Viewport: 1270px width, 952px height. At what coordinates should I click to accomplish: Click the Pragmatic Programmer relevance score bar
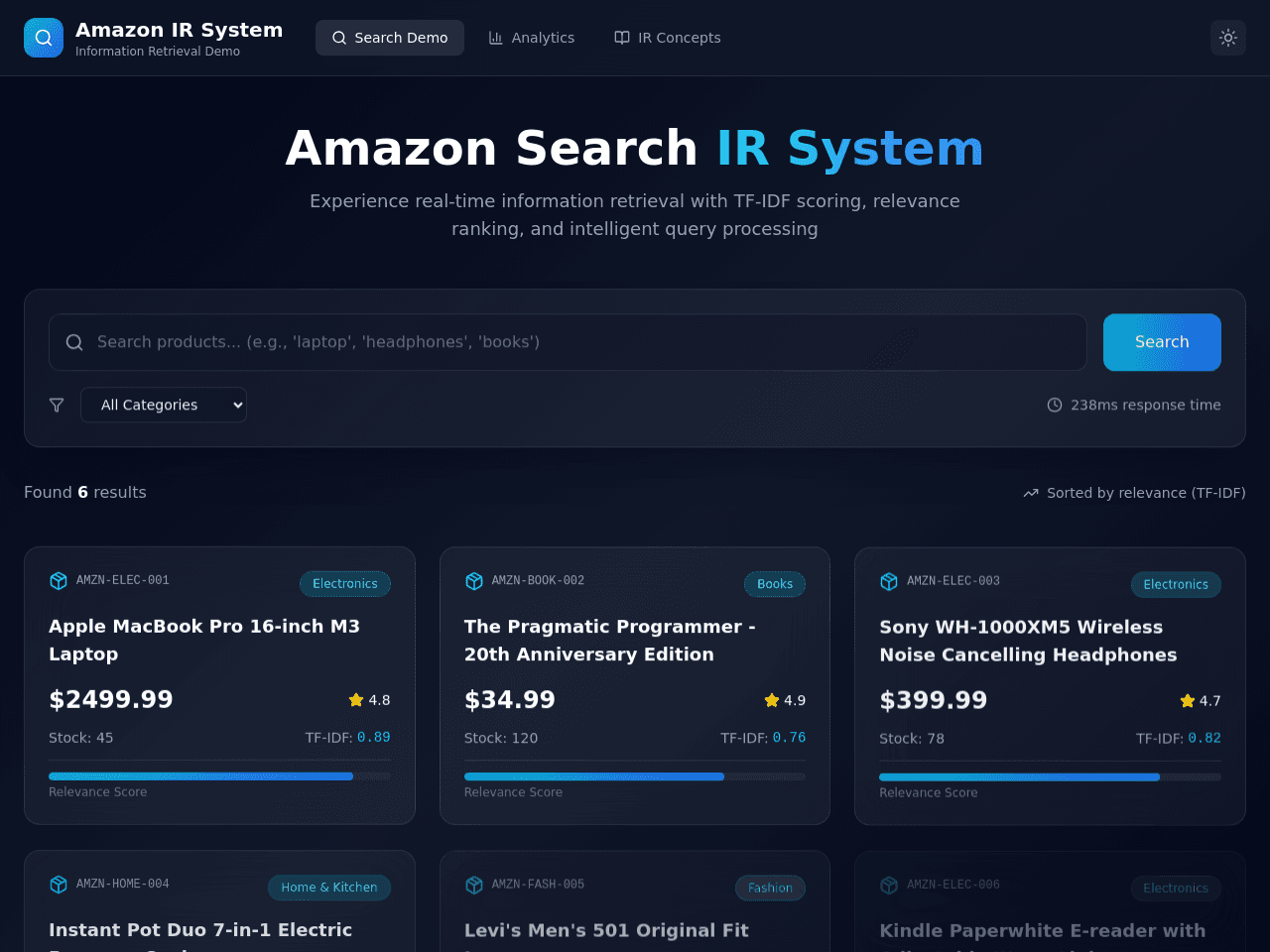[635, 776]
